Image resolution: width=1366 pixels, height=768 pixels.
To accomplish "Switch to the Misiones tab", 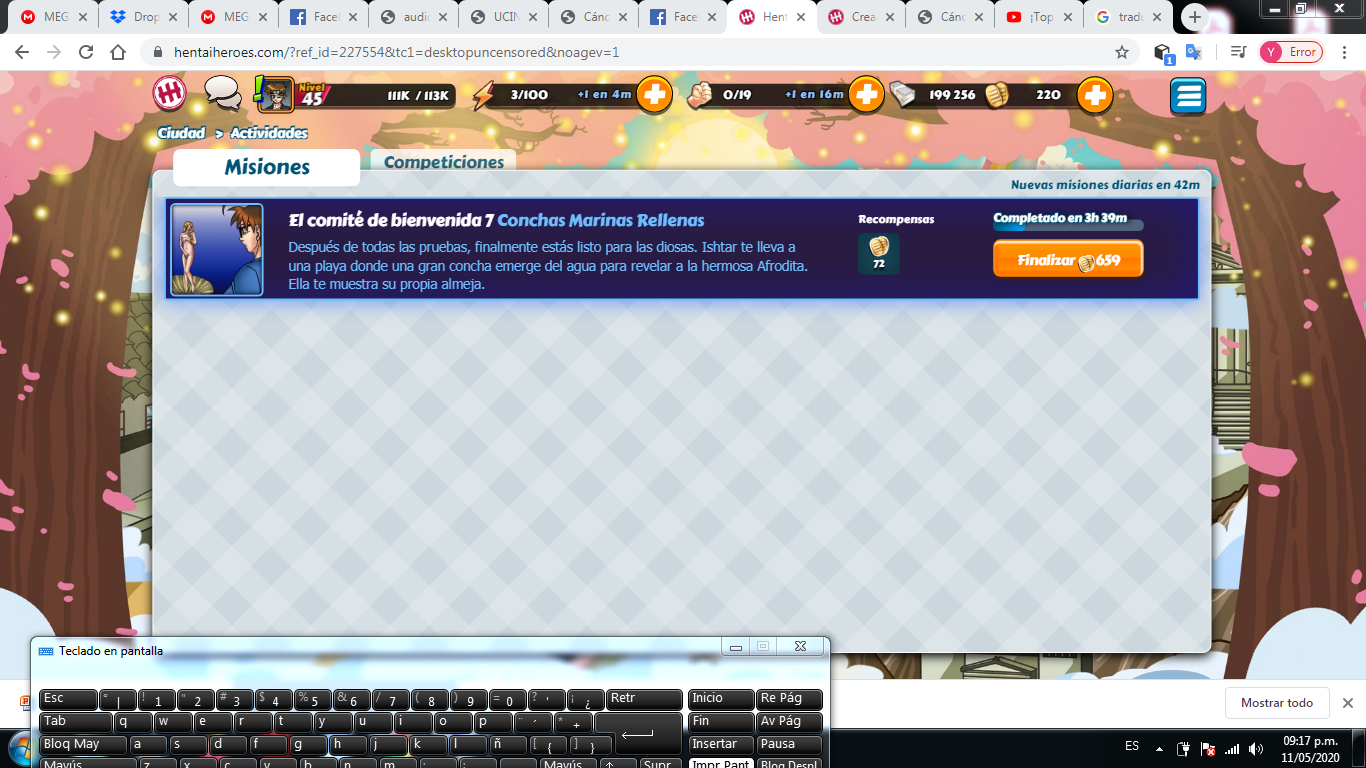I will tap(266, 167).
